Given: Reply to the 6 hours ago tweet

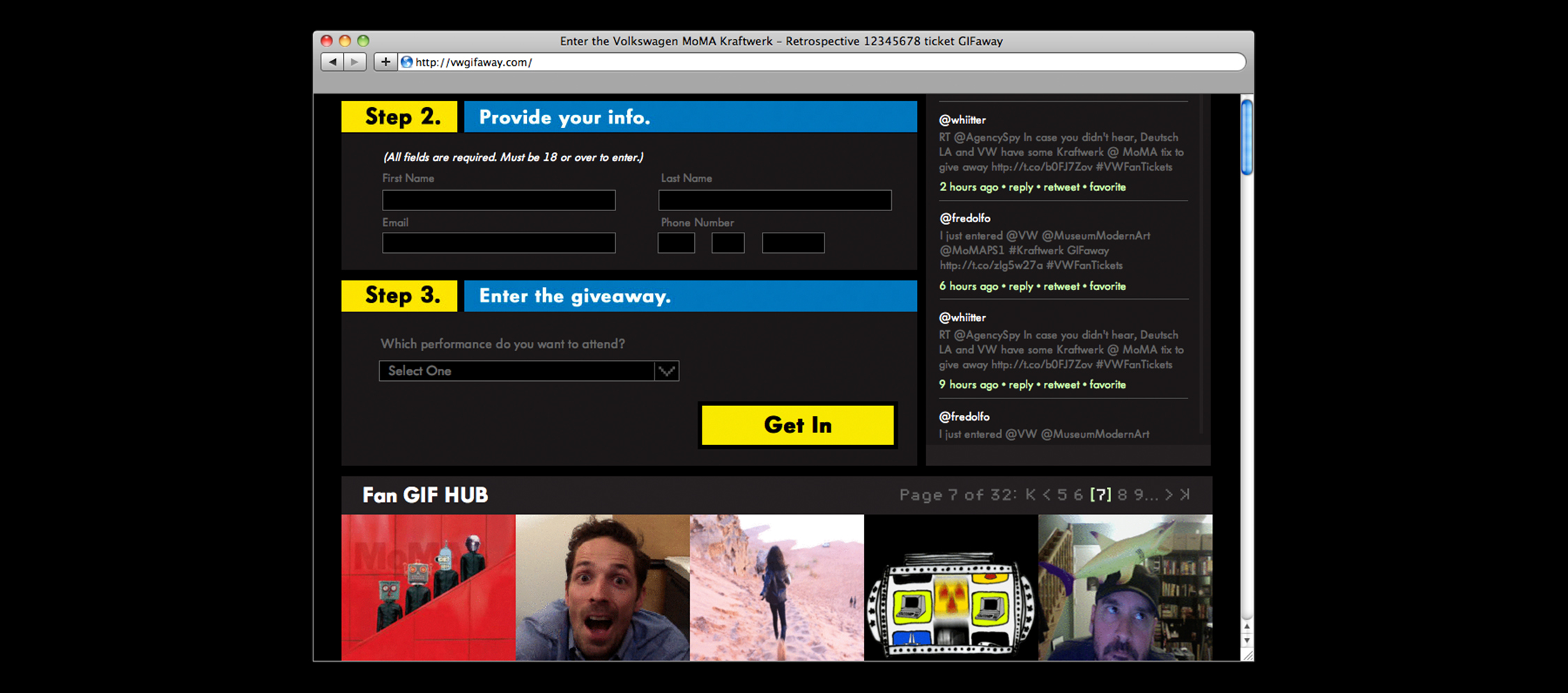Looking at the screenshot, I should click(1021, 286).
